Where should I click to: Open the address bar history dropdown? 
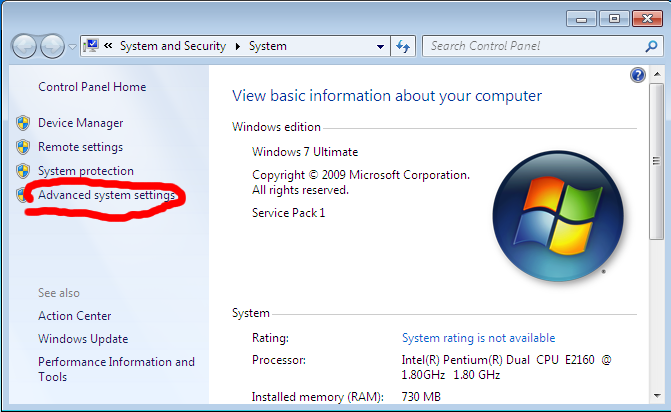tap(380, 46)
